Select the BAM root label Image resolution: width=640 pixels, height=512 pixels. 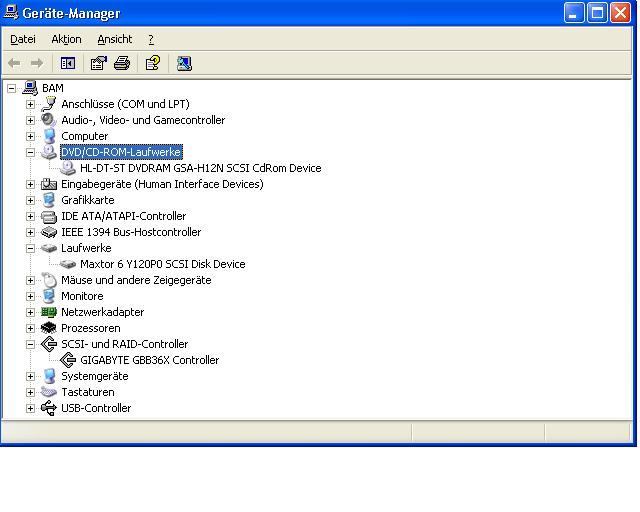pyautogui.click(x=53, y=88)
